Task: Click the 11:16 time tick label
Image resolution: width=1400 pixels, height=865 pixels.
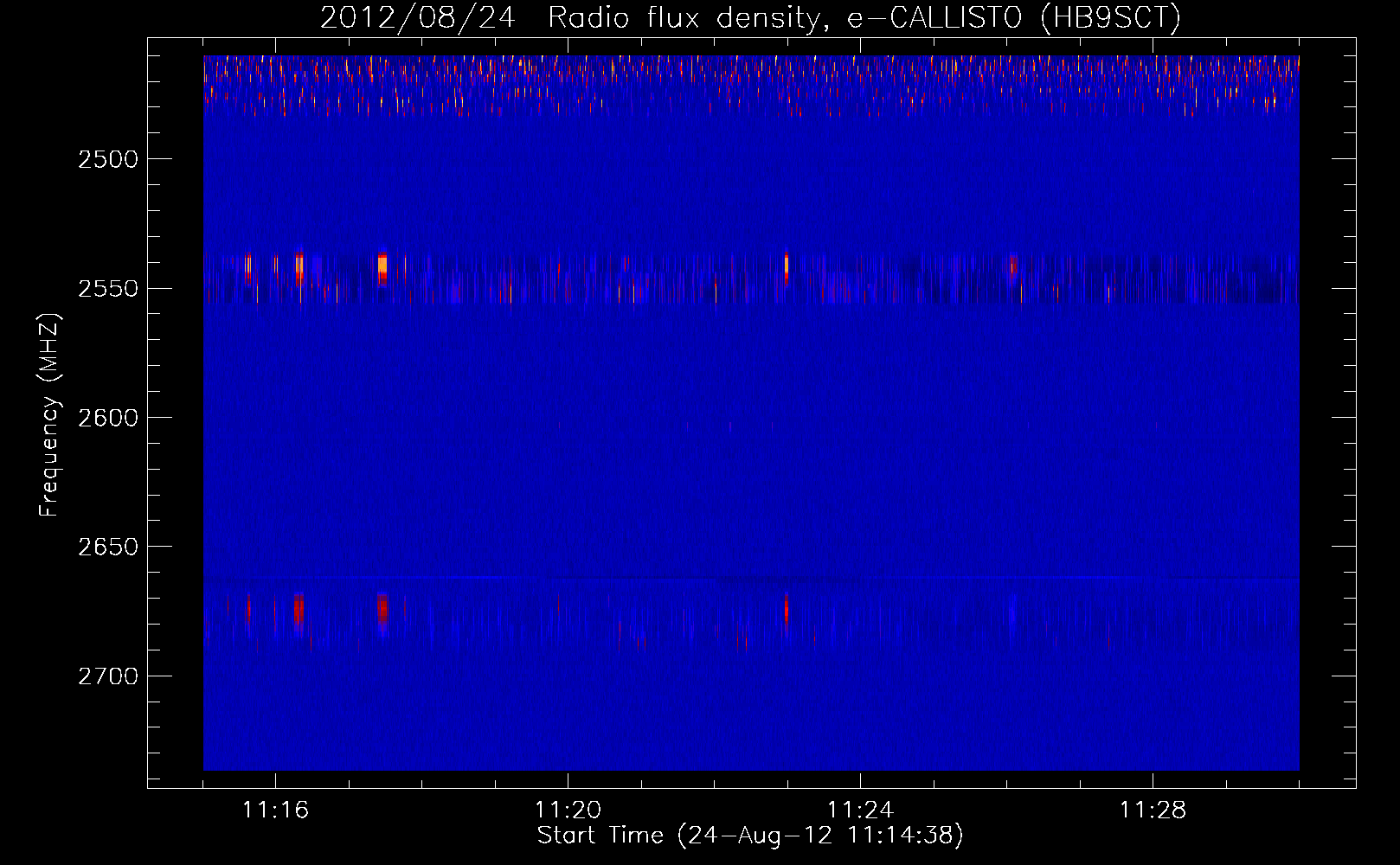Action: [x=275, y=810]
